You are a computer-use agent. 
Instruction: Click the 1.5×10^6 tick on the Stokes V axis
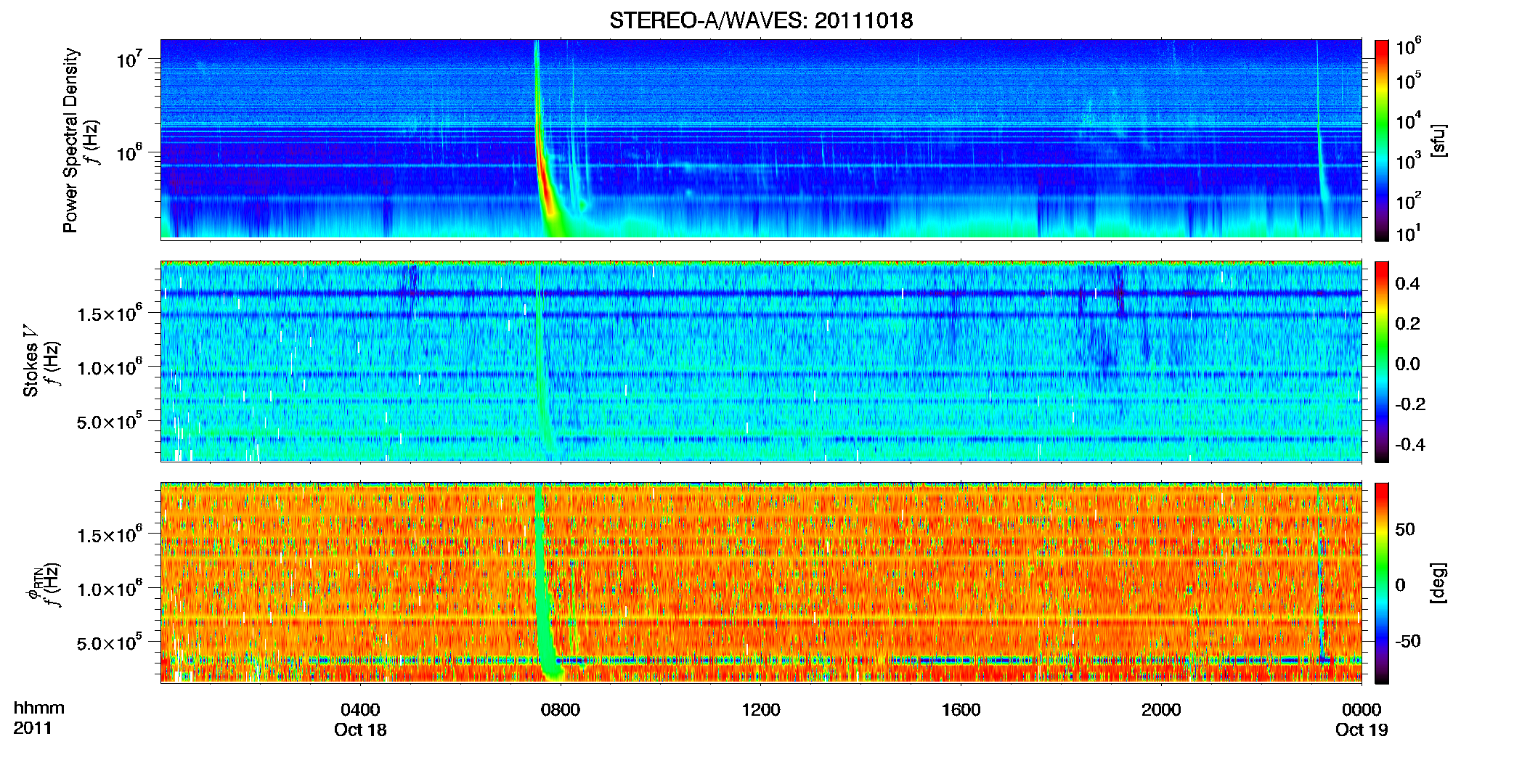109,313
